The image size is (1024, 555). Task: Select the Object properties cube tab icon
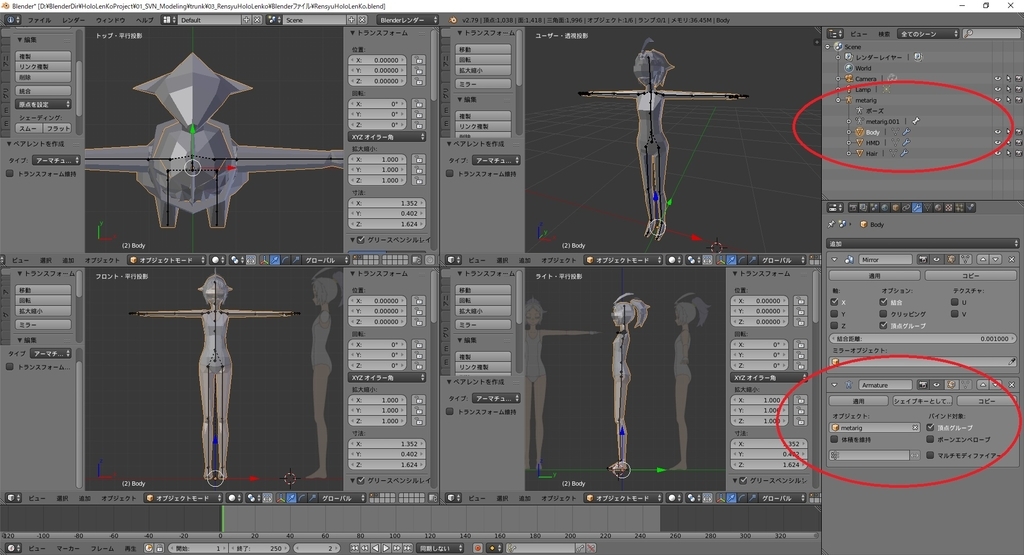[896, 208]
